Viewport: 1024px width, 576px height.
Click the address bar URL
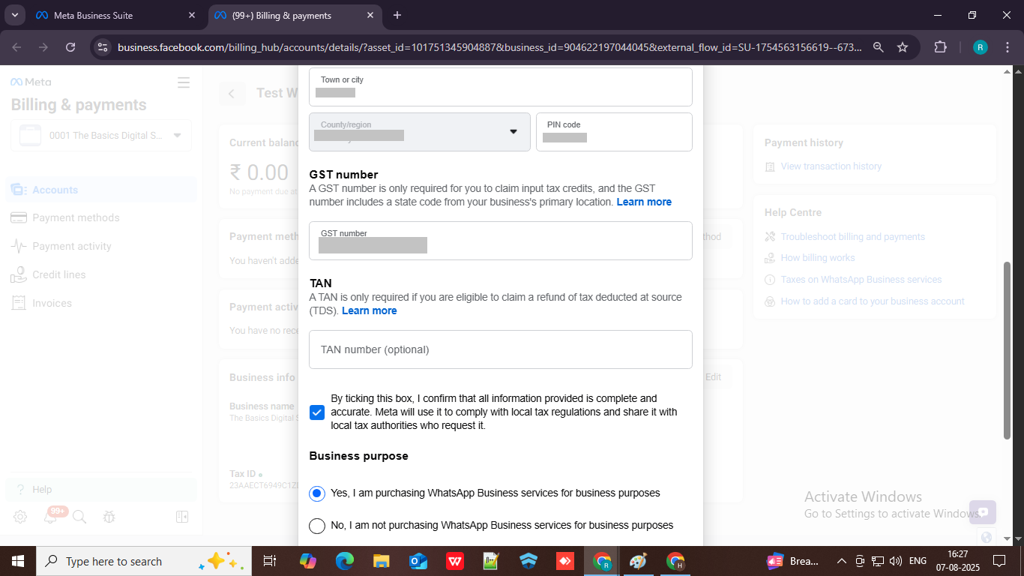click(x=489, y=47)
